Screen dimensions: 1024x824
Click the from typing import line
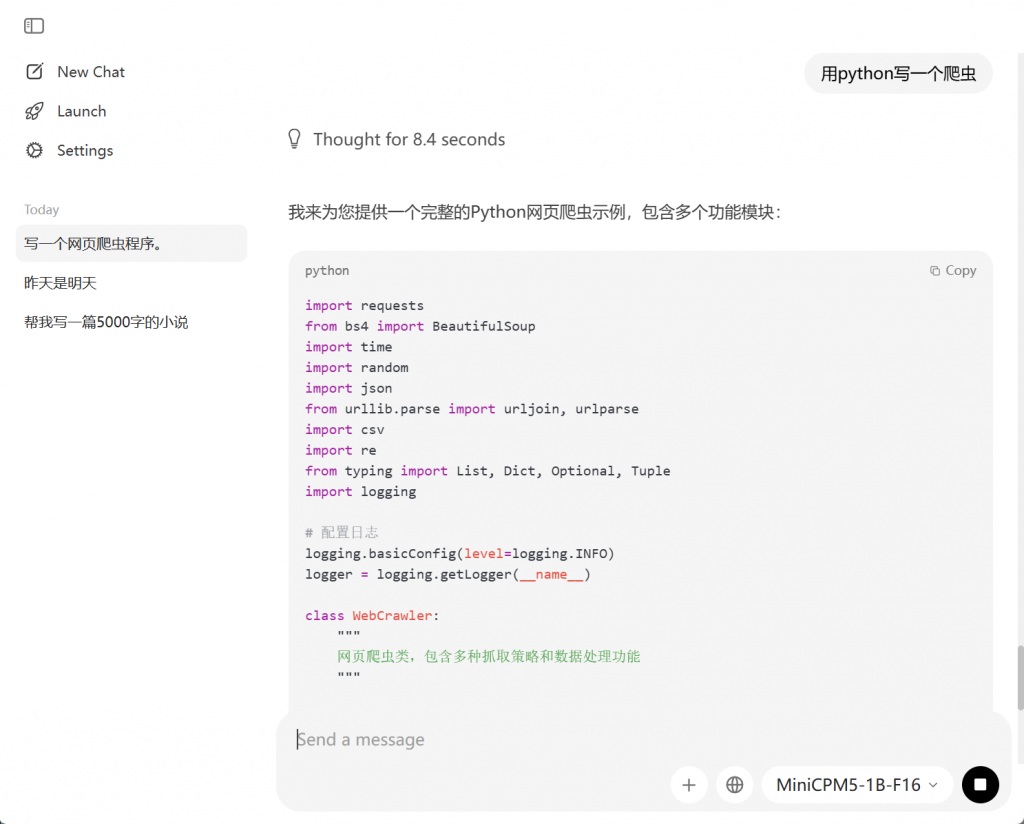[488, 471]
